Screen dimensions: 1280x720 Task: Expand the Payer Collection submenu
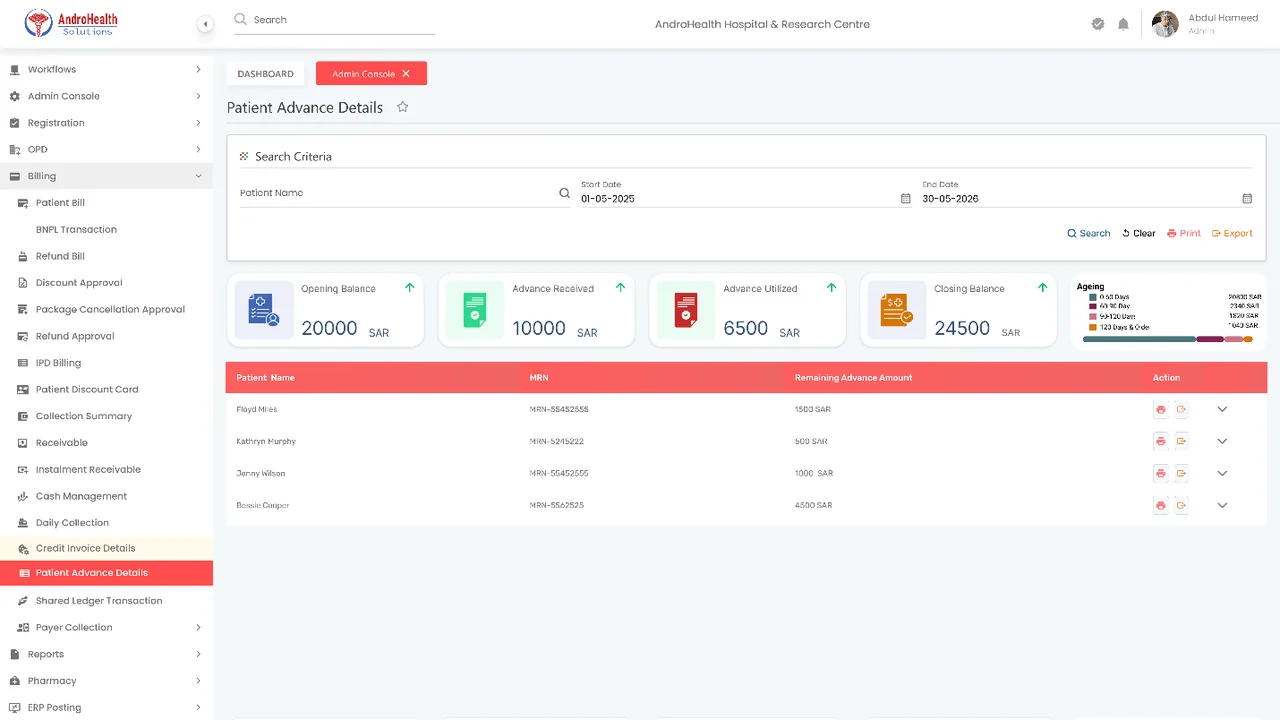pos(198,628)
